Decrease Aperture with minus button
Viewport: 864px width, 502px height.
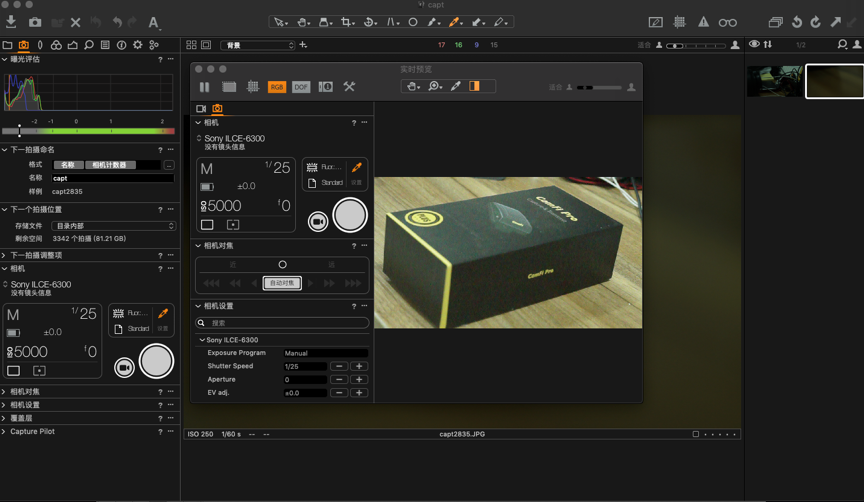pyautogui.click(x=339, y=379)
